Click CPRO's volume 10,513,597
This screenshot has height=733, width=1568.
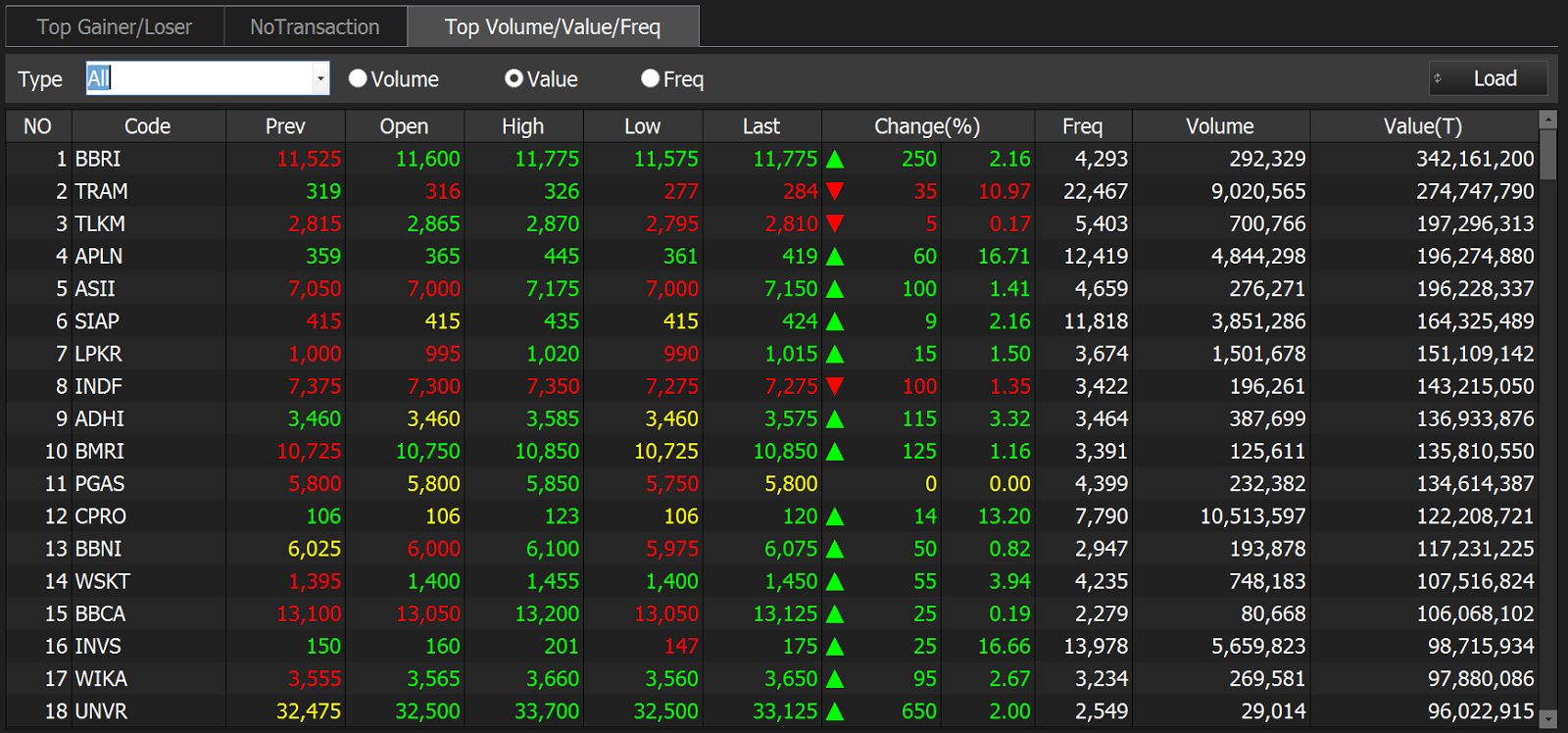click(x=1253, y=516)
